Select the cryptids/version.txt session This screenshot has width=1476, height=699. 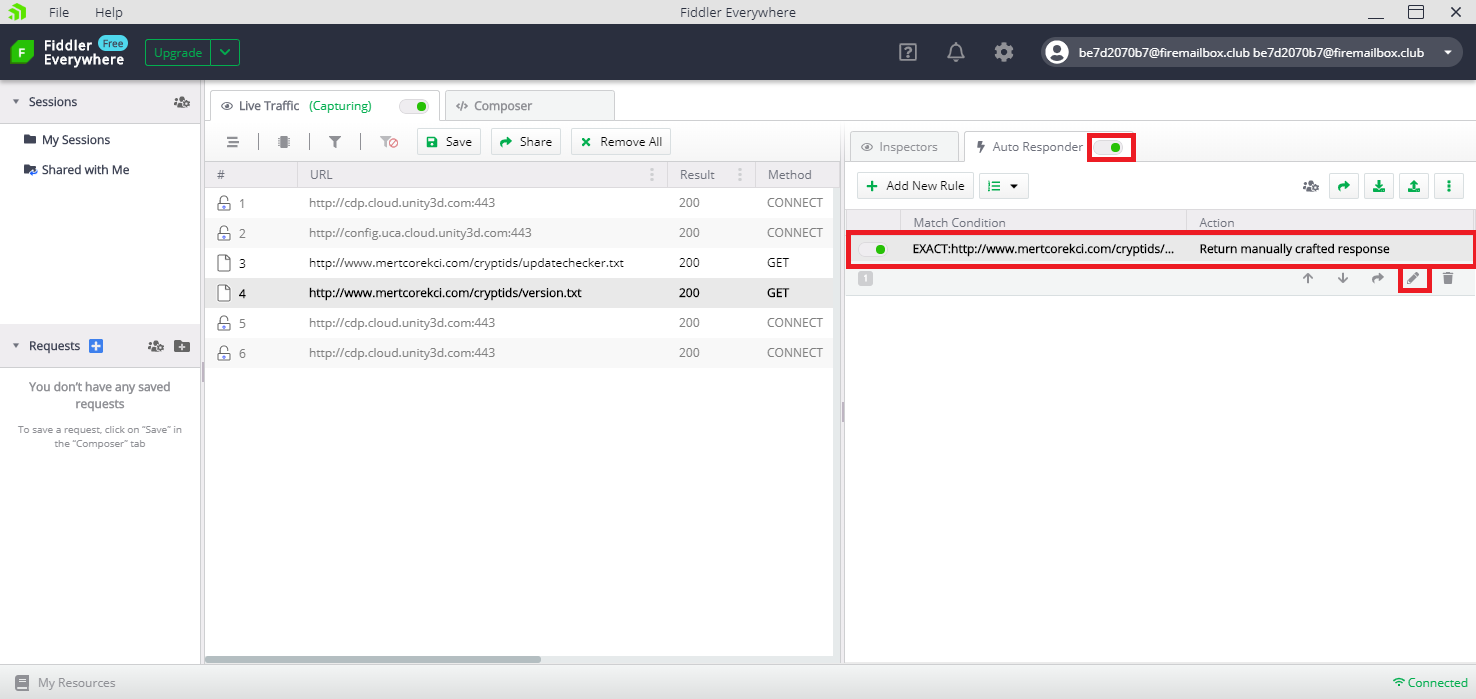(519, 293)
